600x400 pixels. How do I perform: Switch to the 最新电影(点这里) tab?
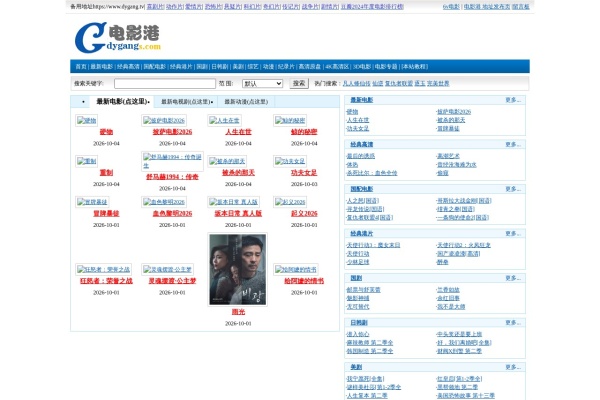tap(122, 101)
